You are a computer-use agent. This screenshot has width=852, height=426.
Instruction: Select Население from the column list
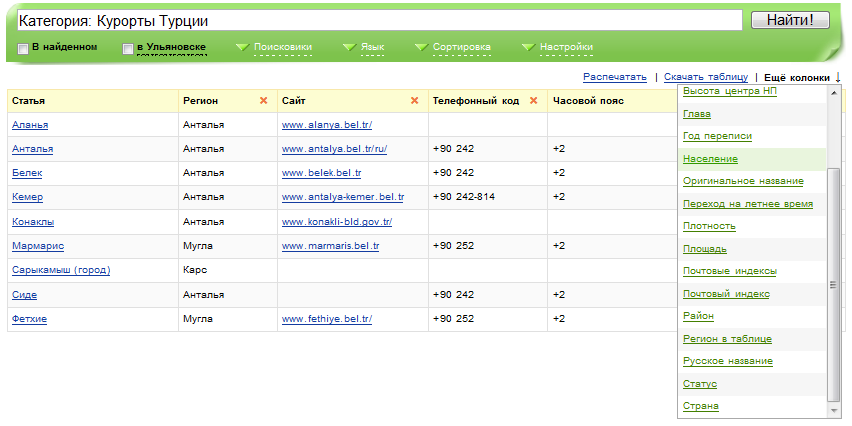(x=710, y=159)
